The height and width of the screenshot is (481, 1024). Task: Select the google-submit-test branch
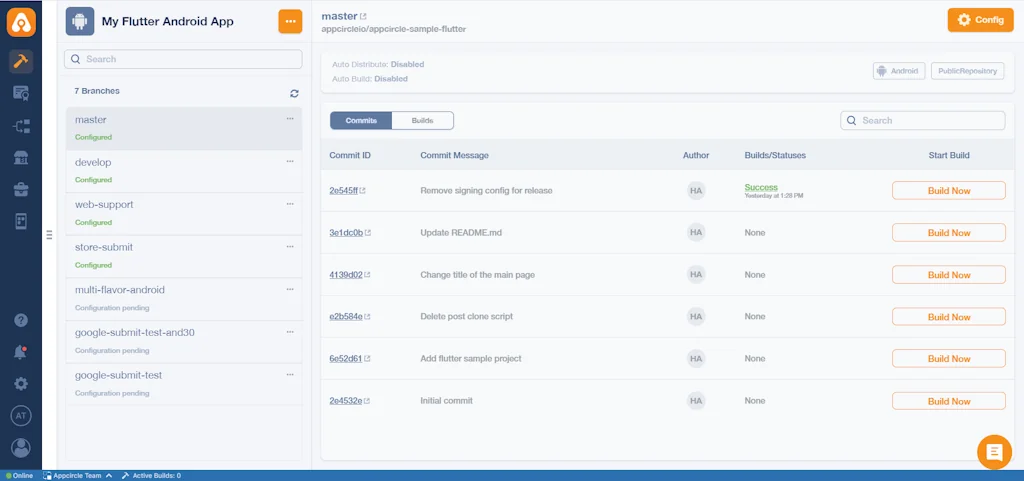coord(184,384)
